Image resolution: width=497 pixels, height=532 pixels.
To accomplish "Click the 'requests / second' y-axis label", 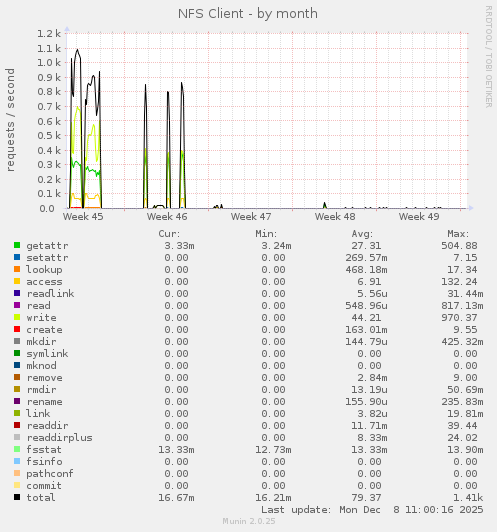I will pos(11,120).
